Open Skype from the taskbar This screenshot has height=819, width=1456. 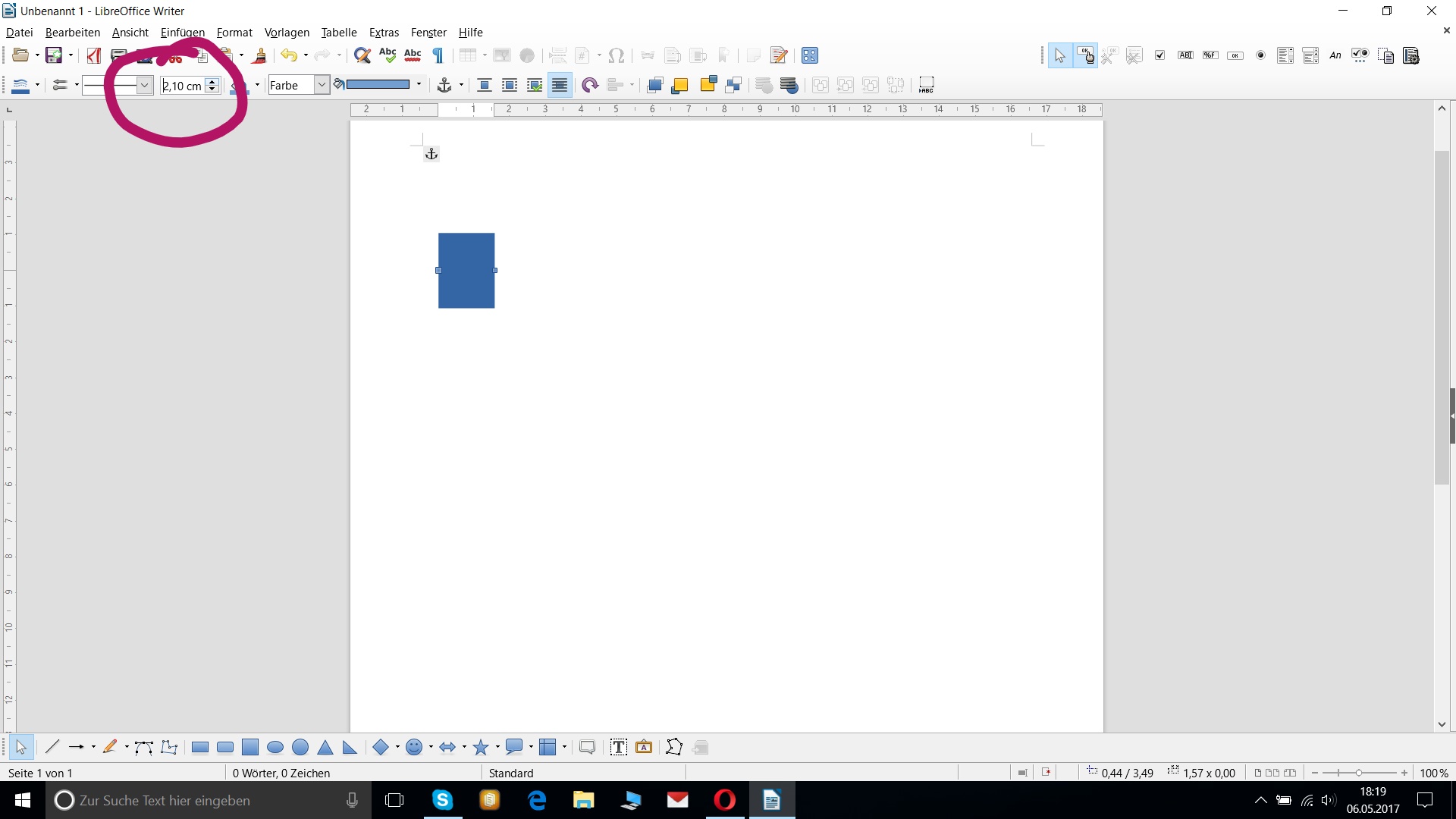[x=442, y=800]
